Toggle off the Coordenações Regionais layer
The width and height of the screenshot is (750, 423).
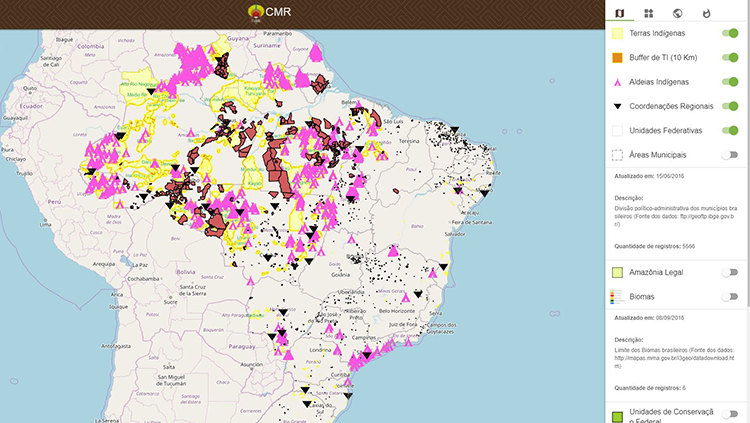(730, 106)
